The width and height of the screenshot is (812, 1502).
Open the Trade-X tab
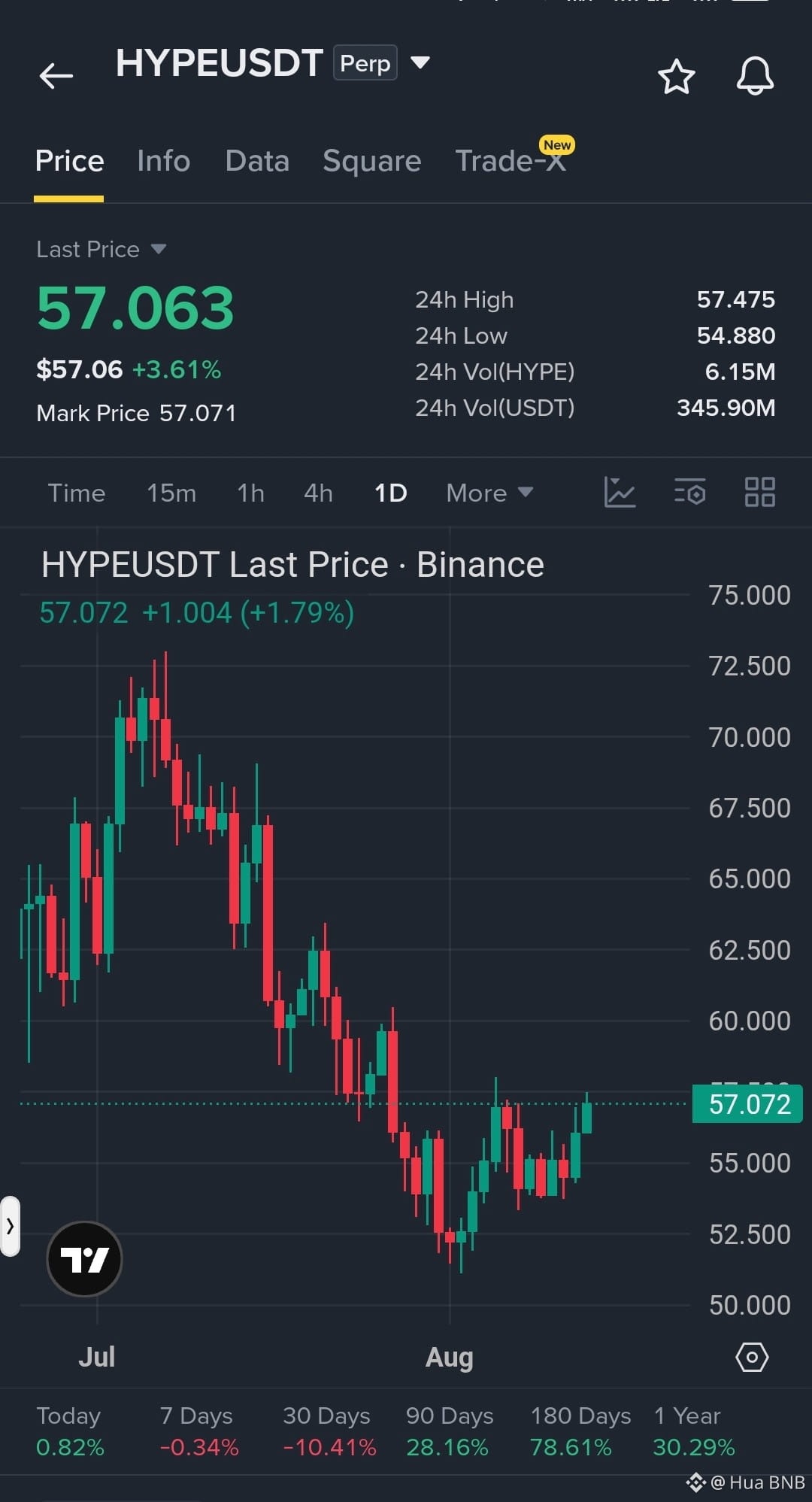click(511, 160)
